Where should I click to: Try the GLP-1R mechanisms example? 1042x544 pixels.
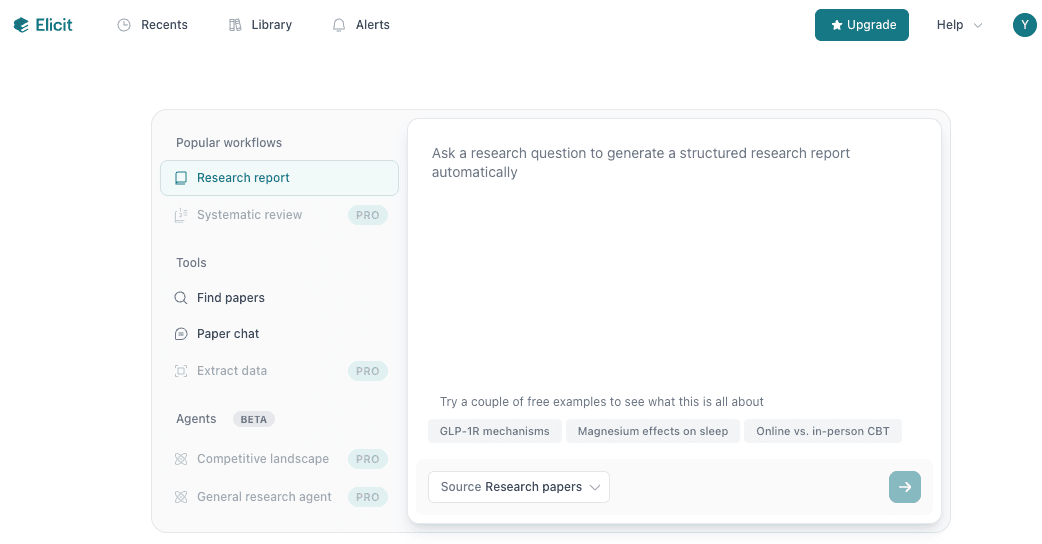tap(494, 431)
